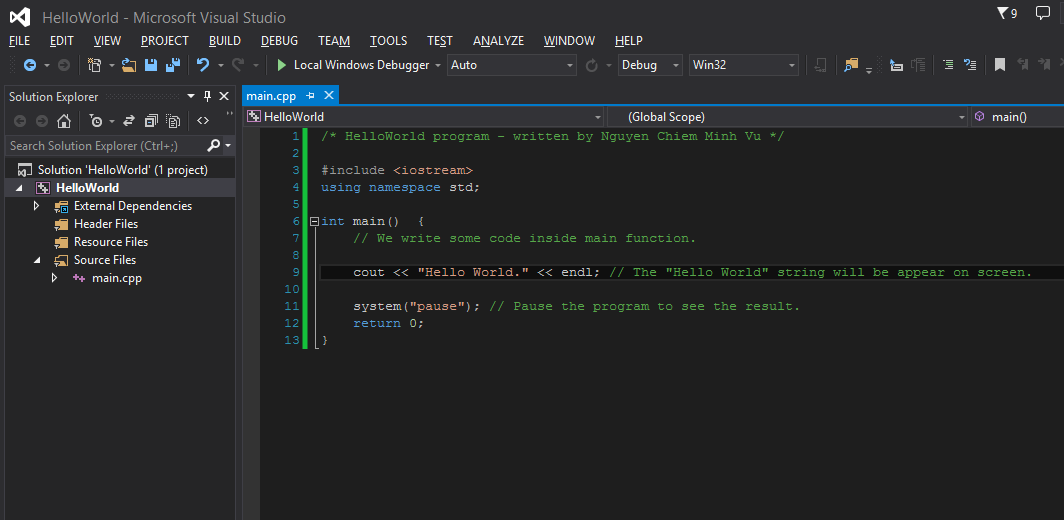The image size is (1064, 520).
Task: Click the Save All icon
Action: [x=173, y=65]
